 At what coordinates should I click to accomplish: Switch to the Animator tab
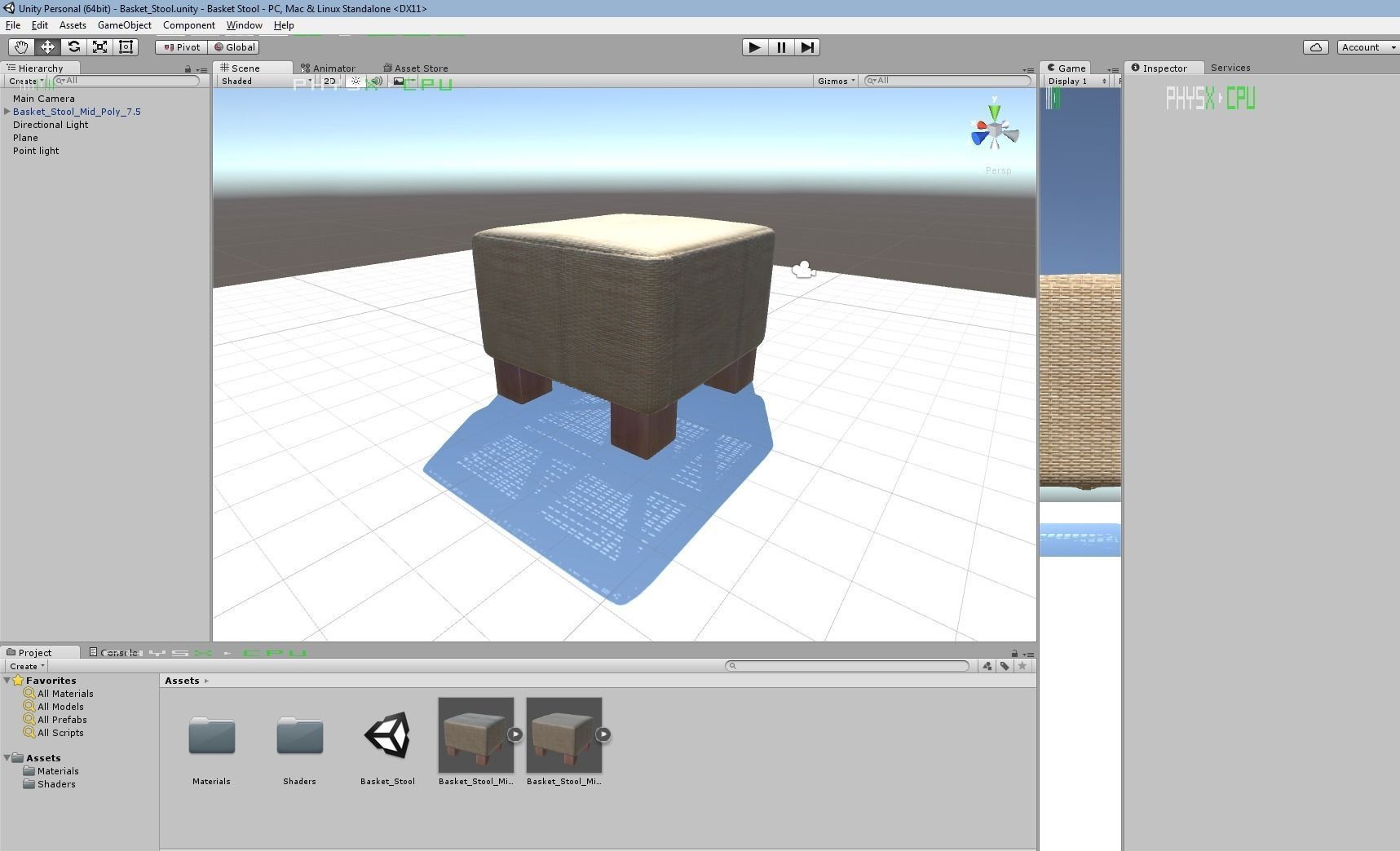click(328, 68)
